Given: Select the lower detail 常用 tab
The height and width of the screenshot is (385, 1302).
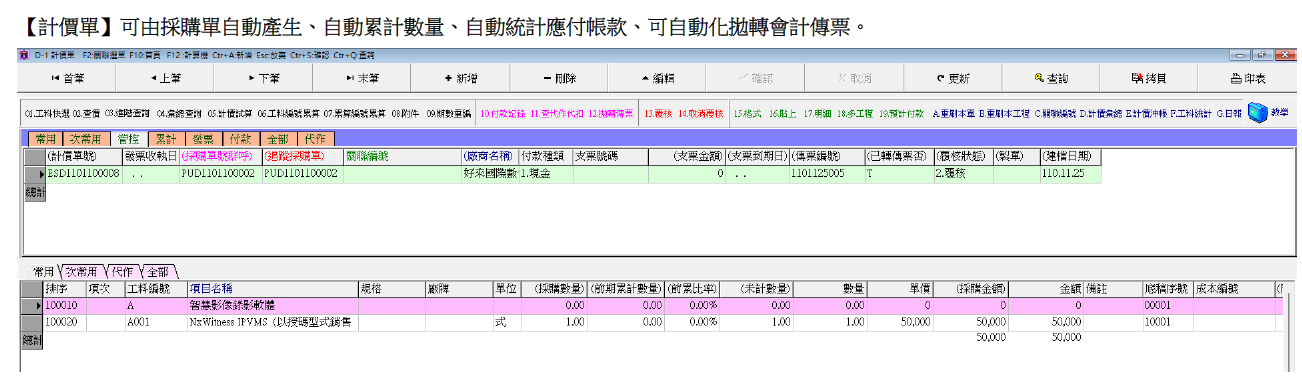Looking at the screenshot, I should pos(43,271).
